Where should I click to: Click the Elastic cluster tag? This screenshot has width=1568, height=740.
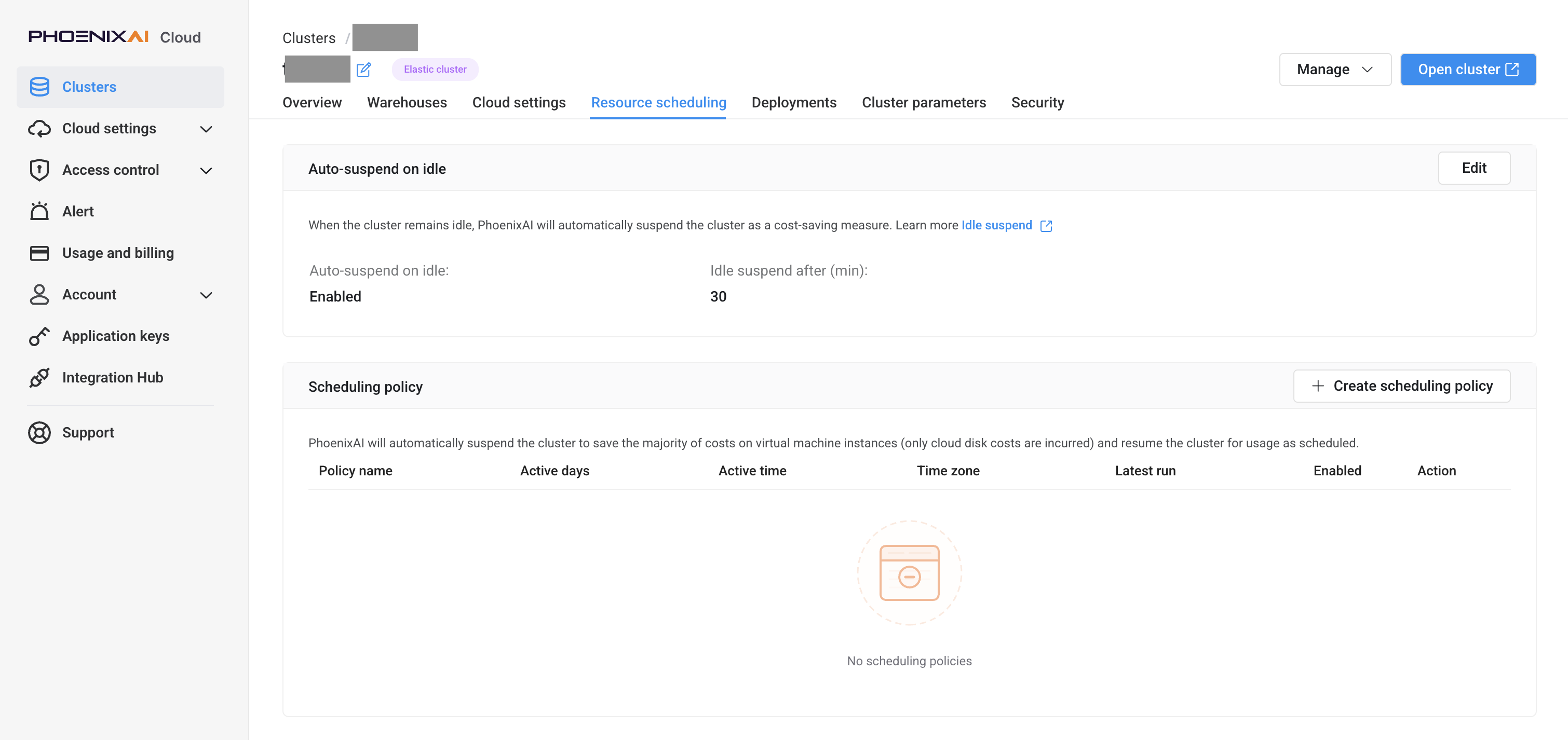[435, 70]
